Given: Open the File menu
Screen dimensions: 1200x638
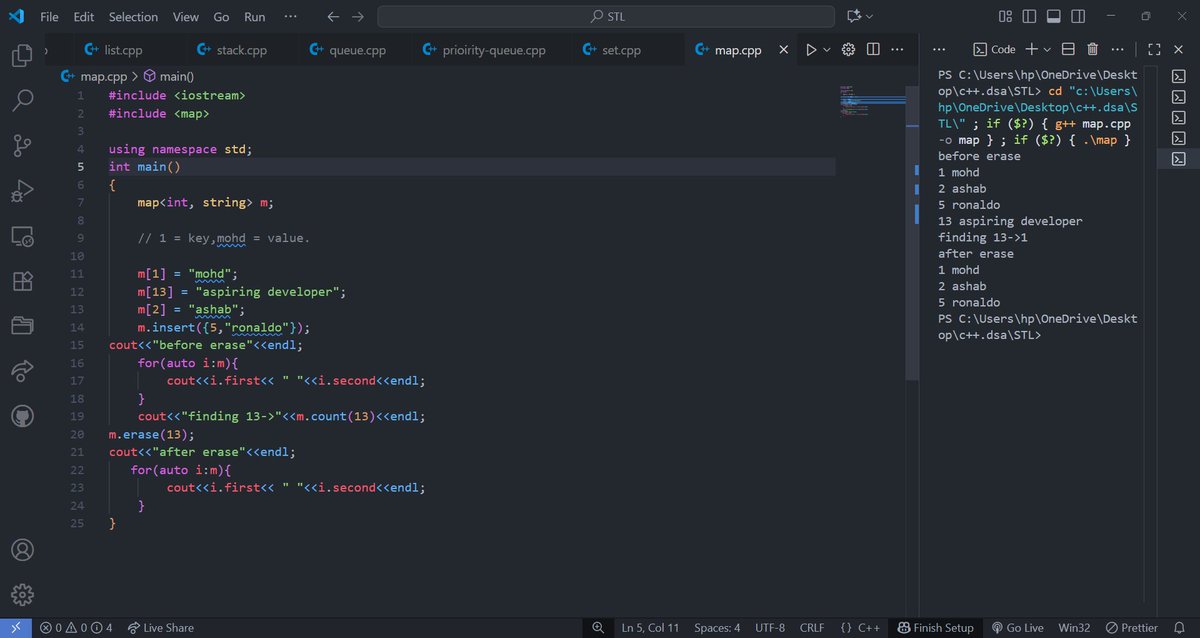Looking at the screenshot, I should click(x=49, y=16).
